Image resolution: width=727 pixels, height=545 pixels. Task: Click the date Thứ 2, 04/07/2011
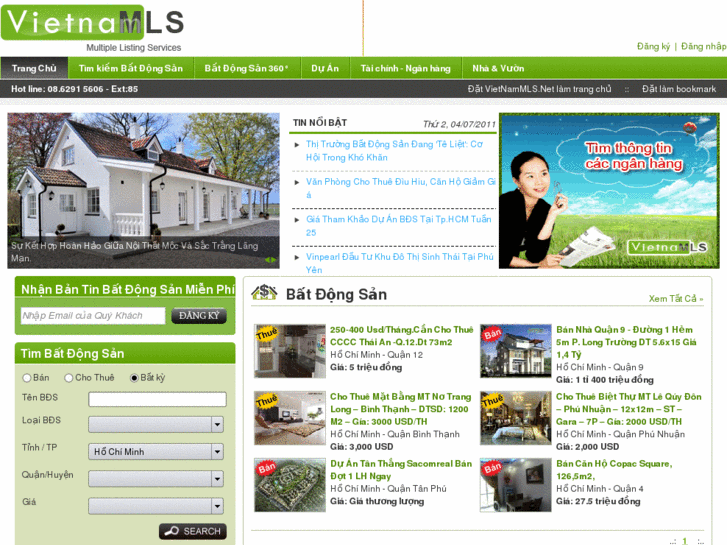pyautogui.click(x=459, y=124)
